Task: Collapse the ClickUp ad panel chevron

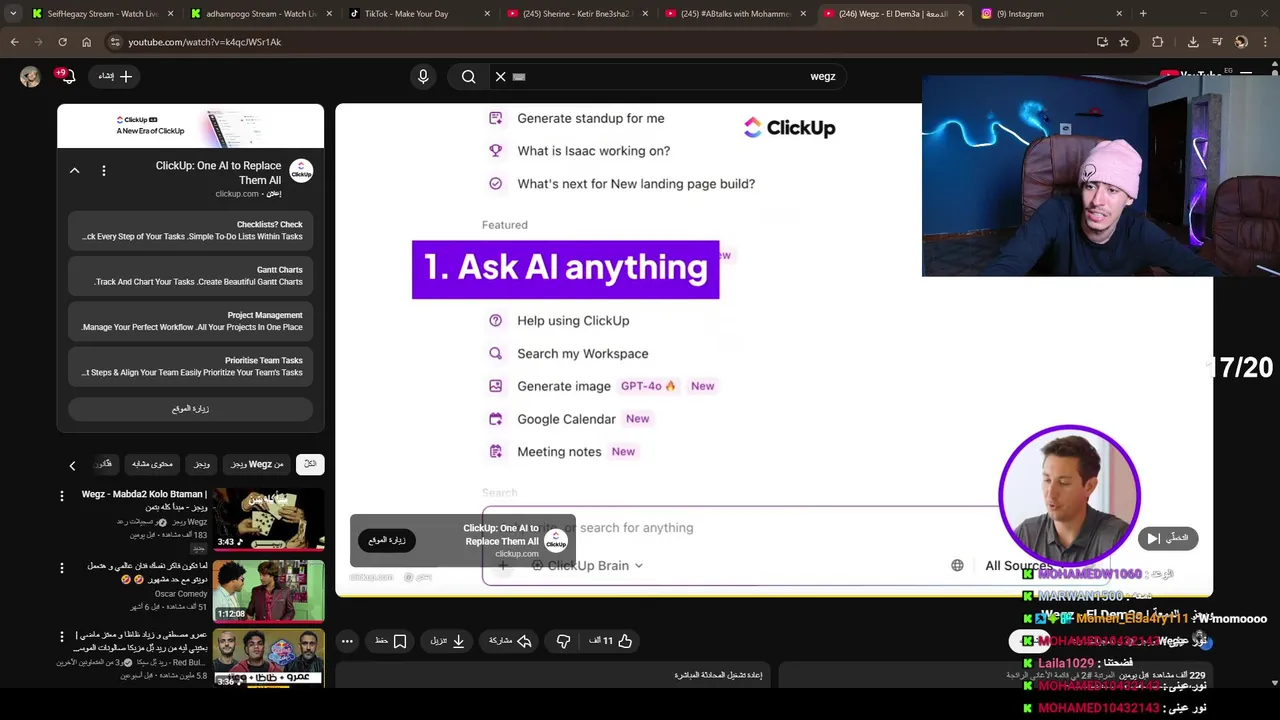Action: point(74,171)
